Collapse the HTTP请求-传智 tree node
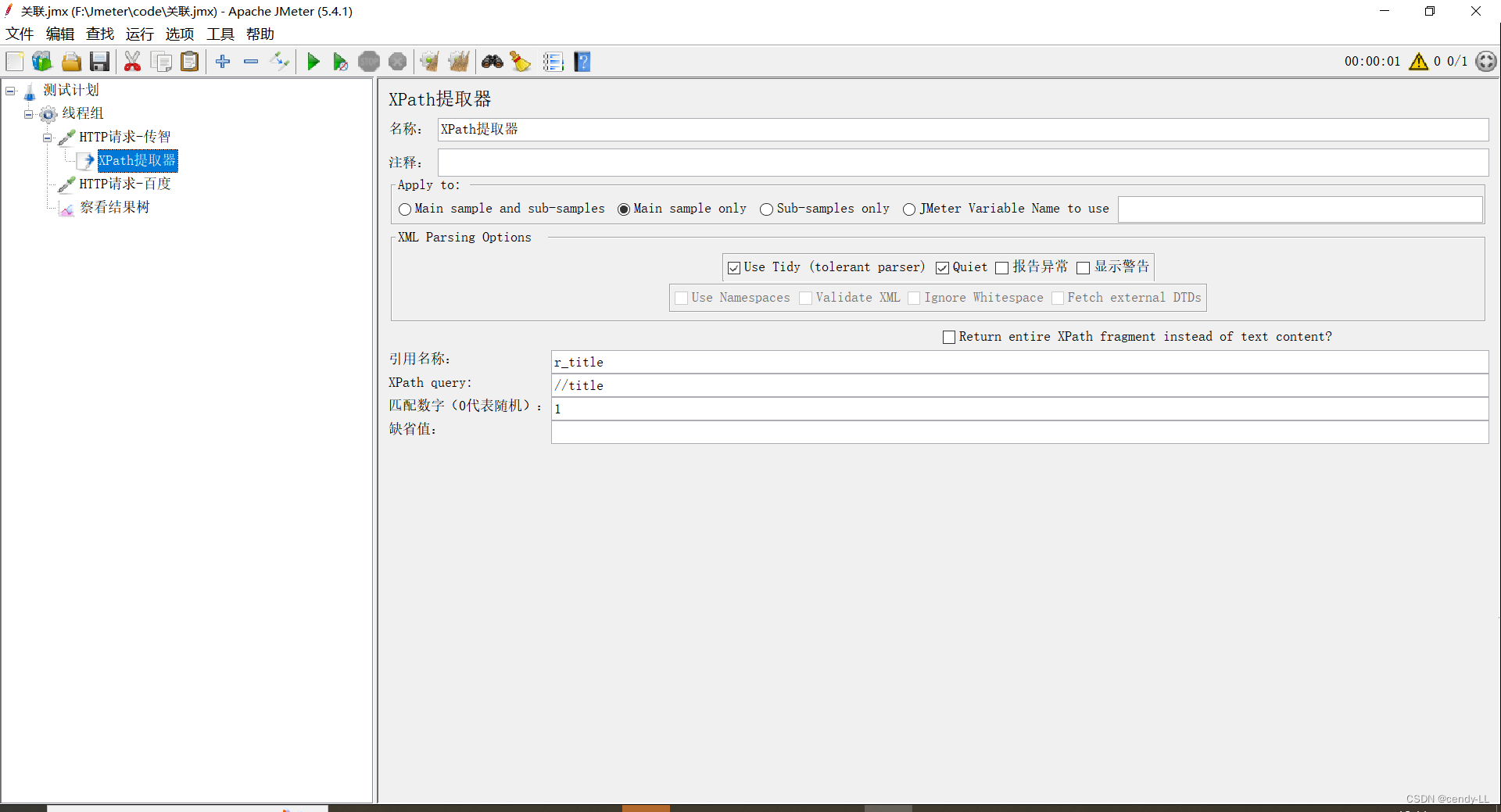 point(47,138)
